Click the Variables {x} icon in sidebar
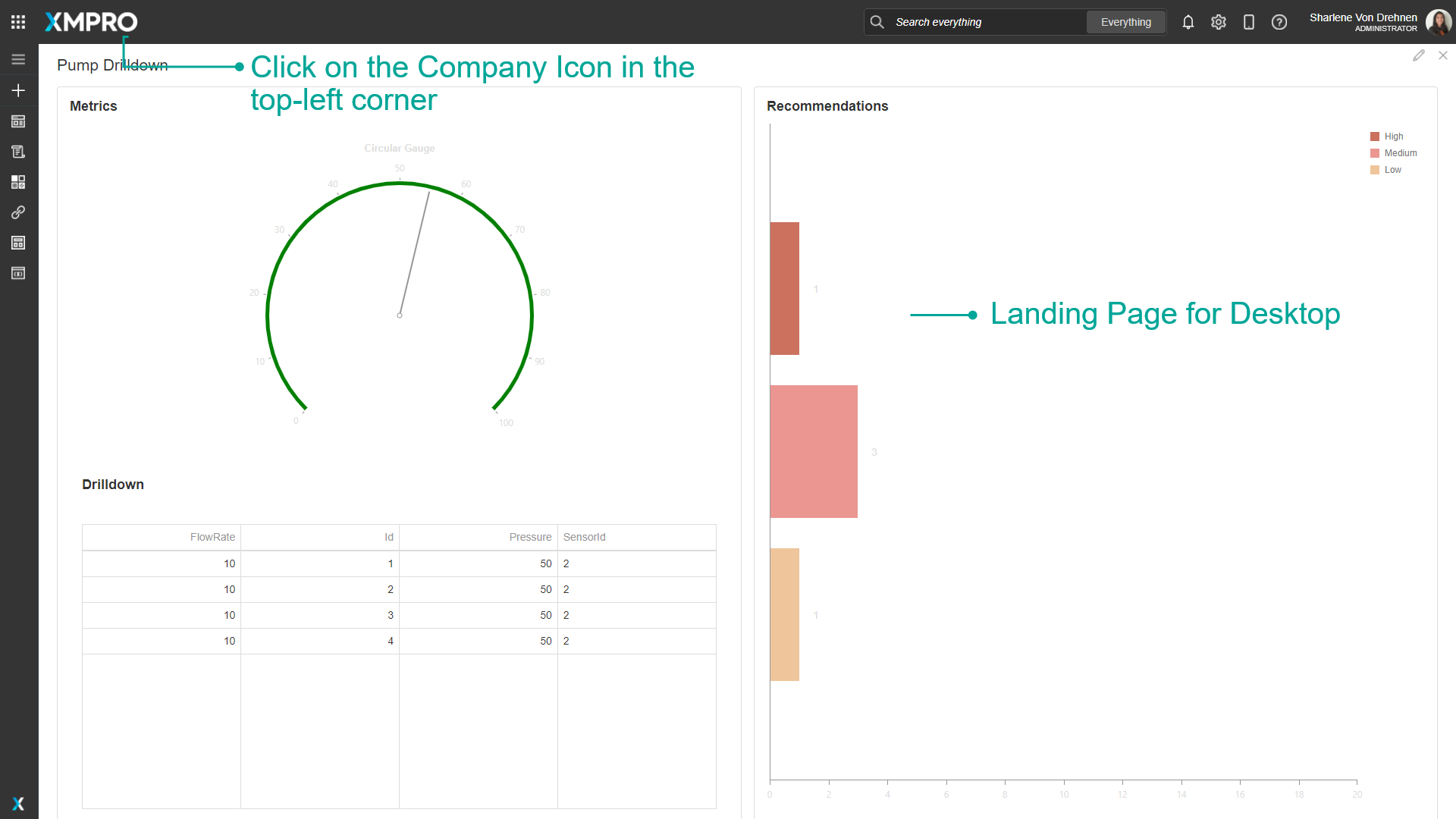The image size is (1456, 819). [x=17, y=273]
